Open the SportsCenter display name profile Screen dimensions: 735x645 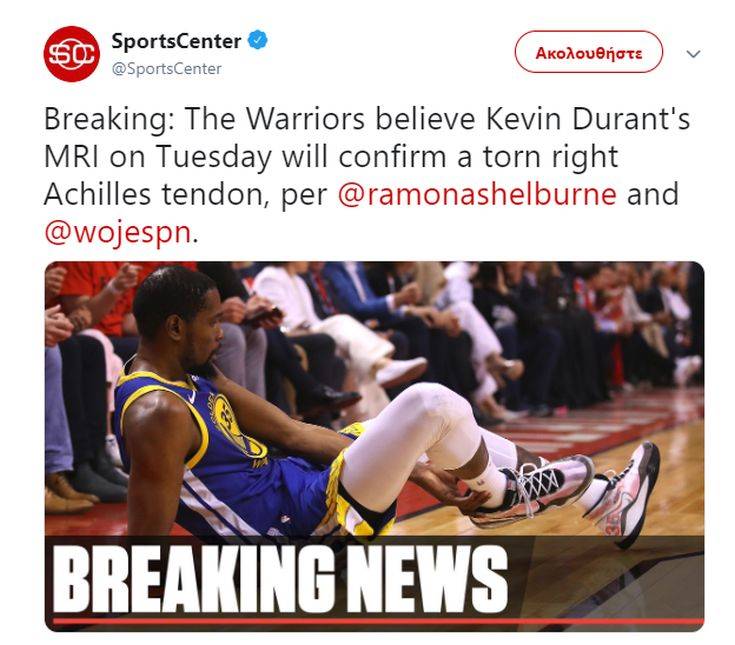176,41
